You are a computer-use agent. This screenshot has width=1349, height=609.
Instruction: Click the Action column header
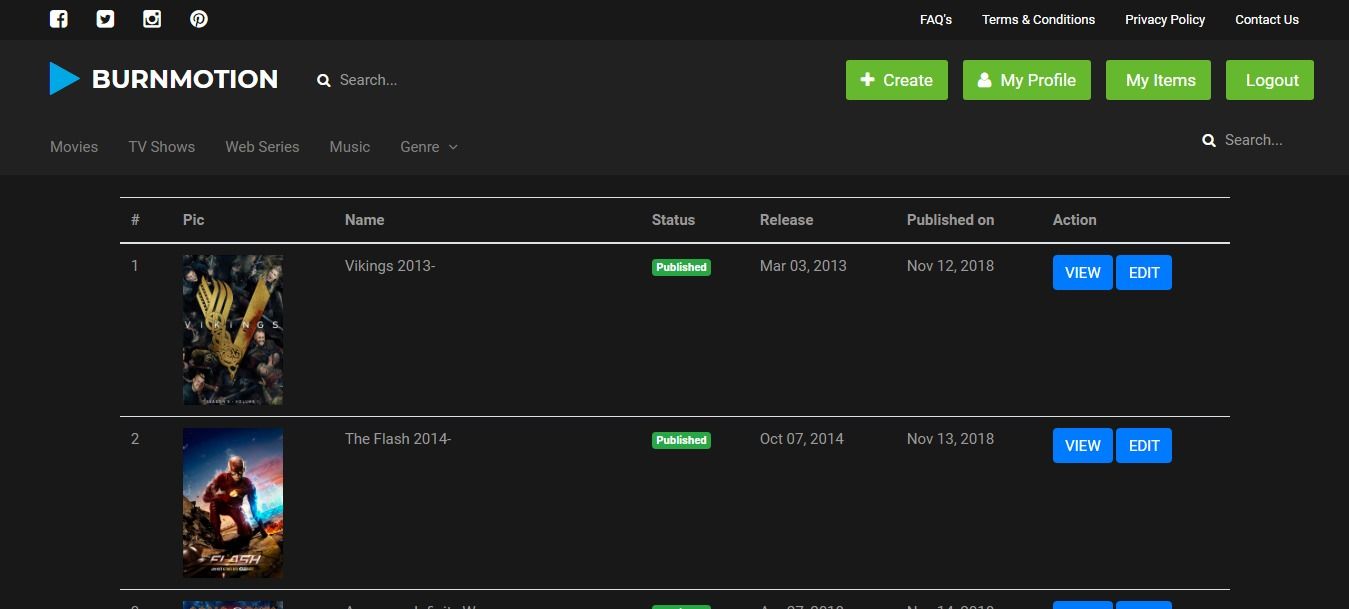[x=1075, y=220]
